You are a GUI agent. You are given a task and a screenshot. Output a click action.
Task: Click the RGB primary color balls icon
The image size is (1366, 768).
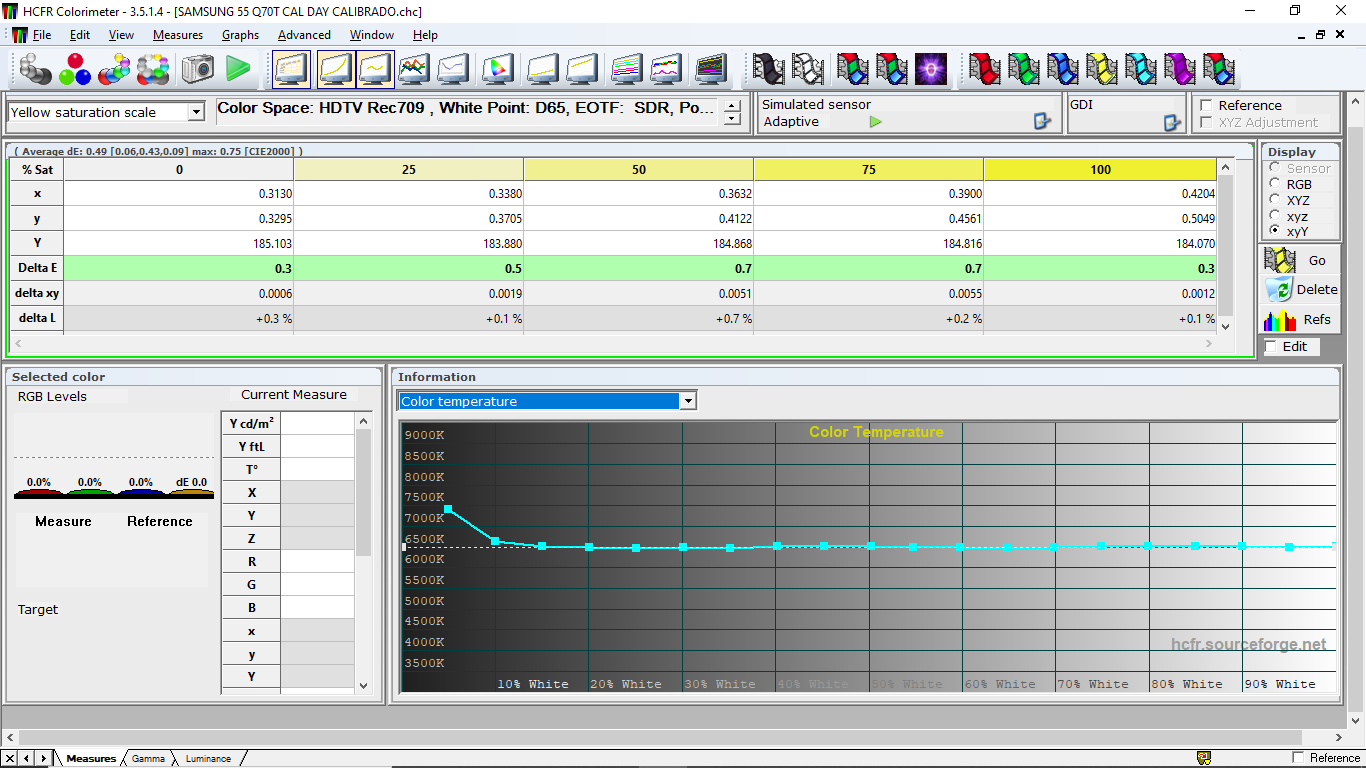pos(74,69)
